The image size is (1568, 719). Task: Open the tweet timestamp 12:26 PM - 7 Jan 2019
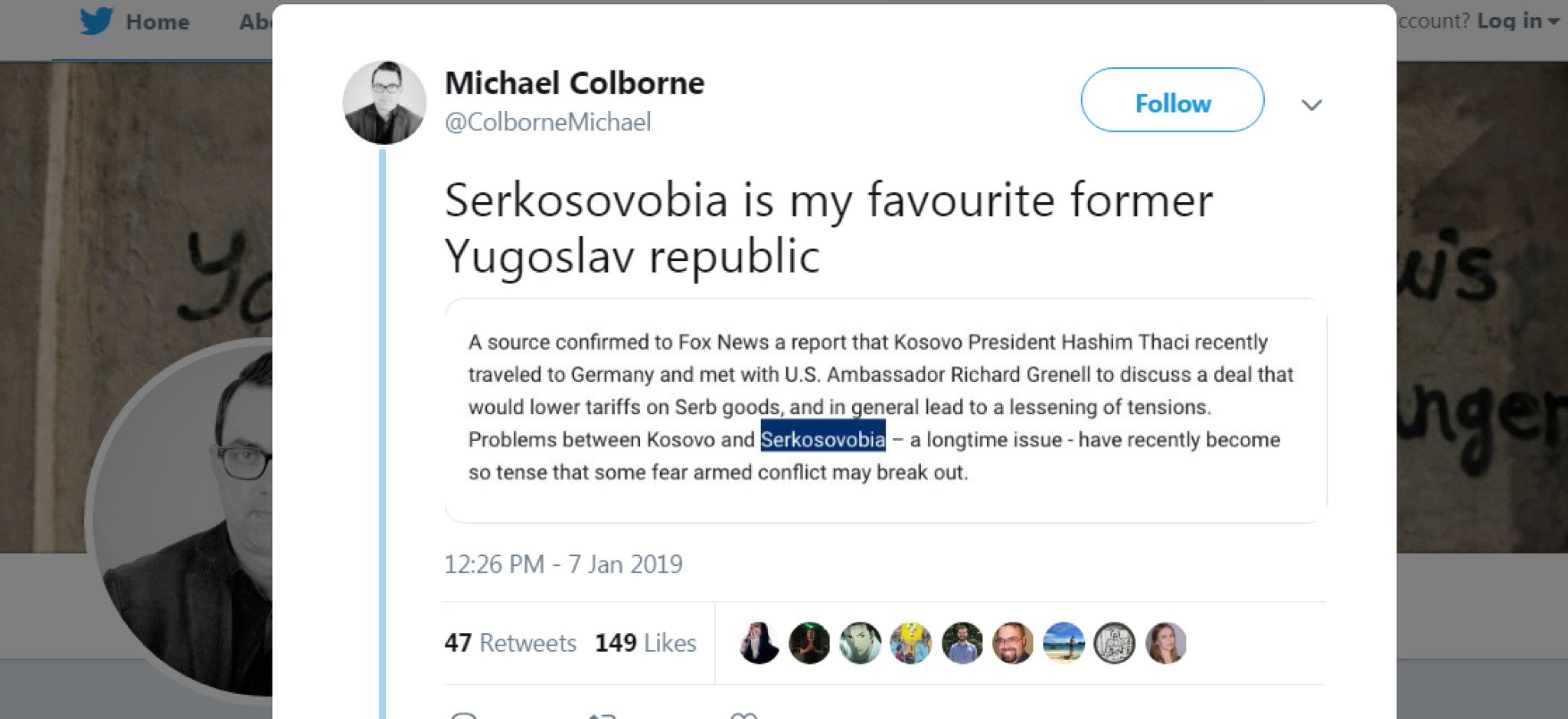pos(564,564)
